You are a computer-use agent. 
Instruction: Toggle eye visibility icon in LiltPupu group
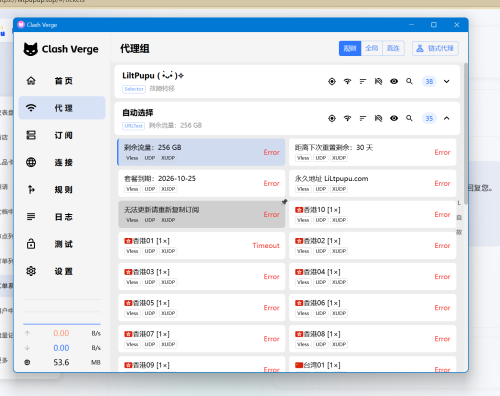(x=394, y=81)
